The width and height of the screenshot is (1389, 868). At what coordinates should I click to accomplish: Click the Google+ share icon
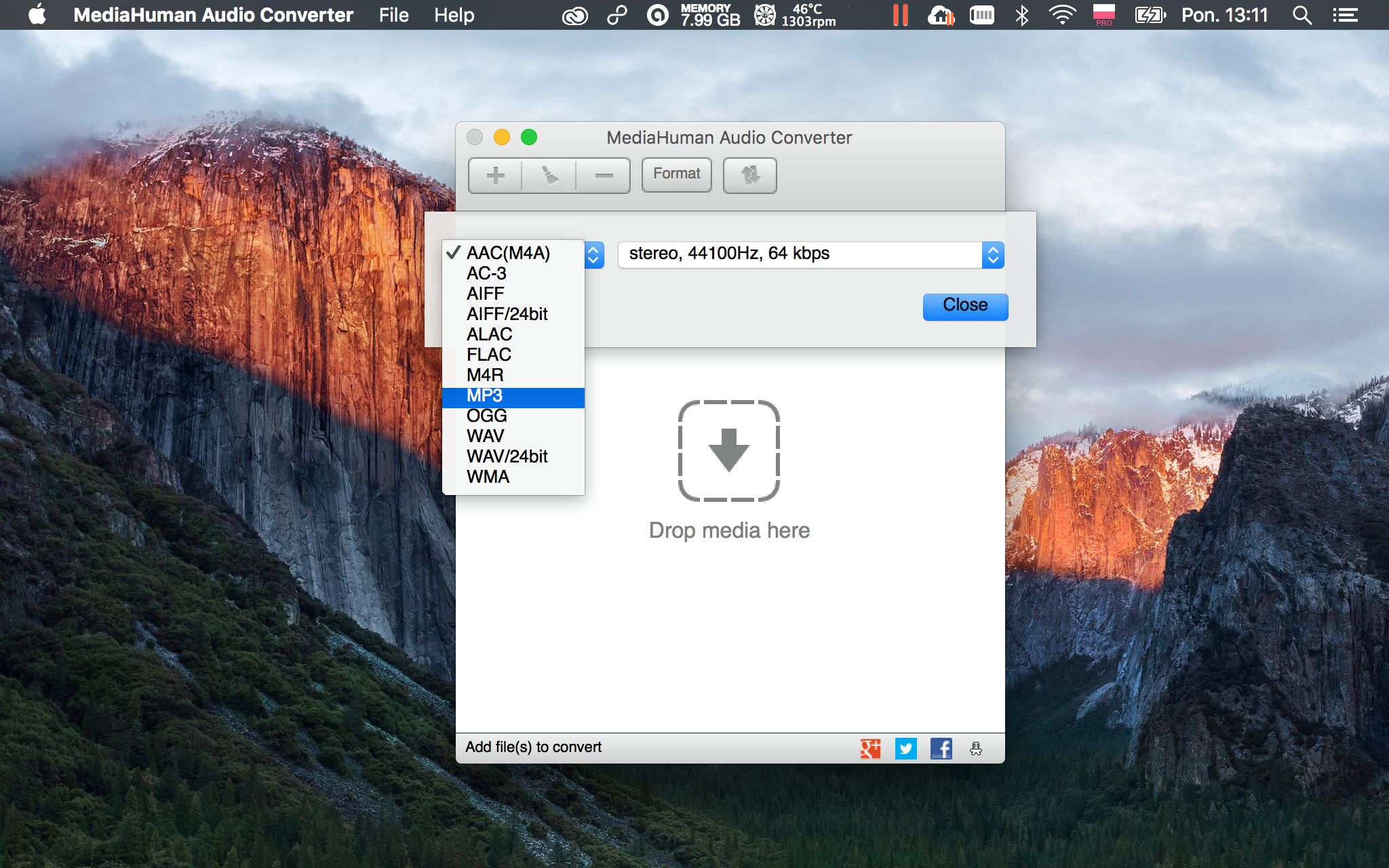point(872,749)
